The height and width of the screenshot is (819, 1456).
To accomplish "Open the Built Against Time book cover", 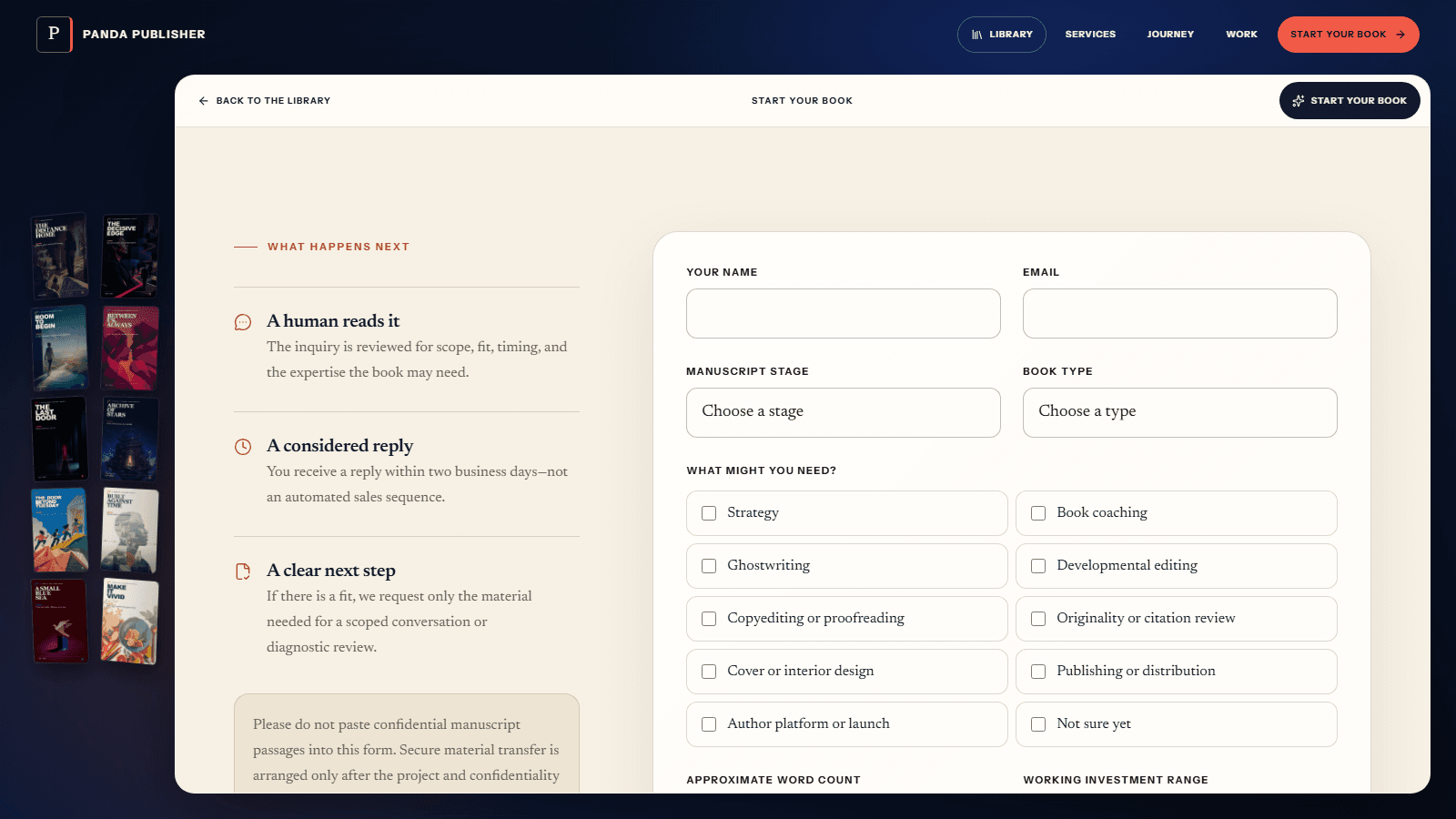I will coord(130,531).
